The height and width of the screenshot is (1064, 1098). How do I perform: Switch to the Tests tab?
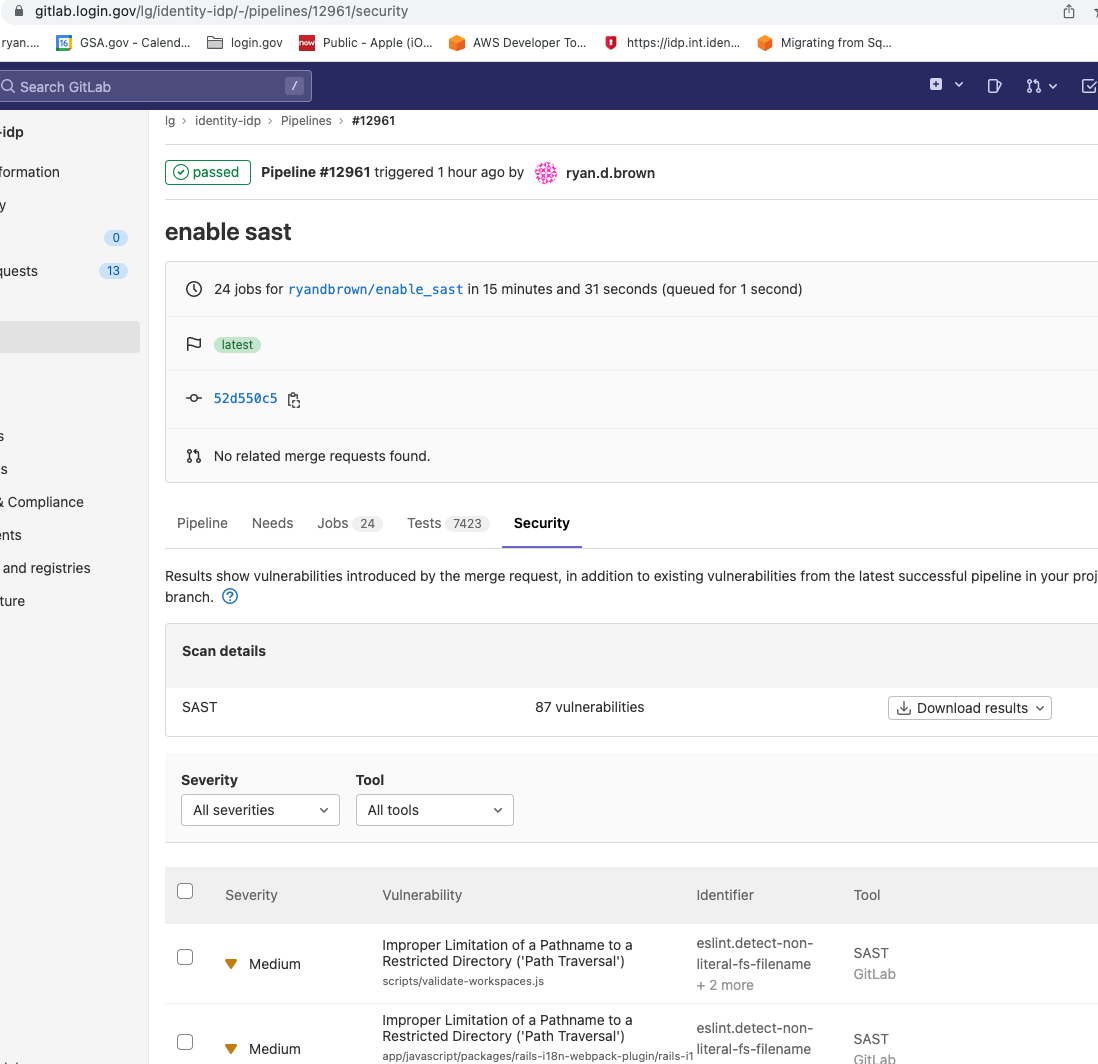(448, 523)
